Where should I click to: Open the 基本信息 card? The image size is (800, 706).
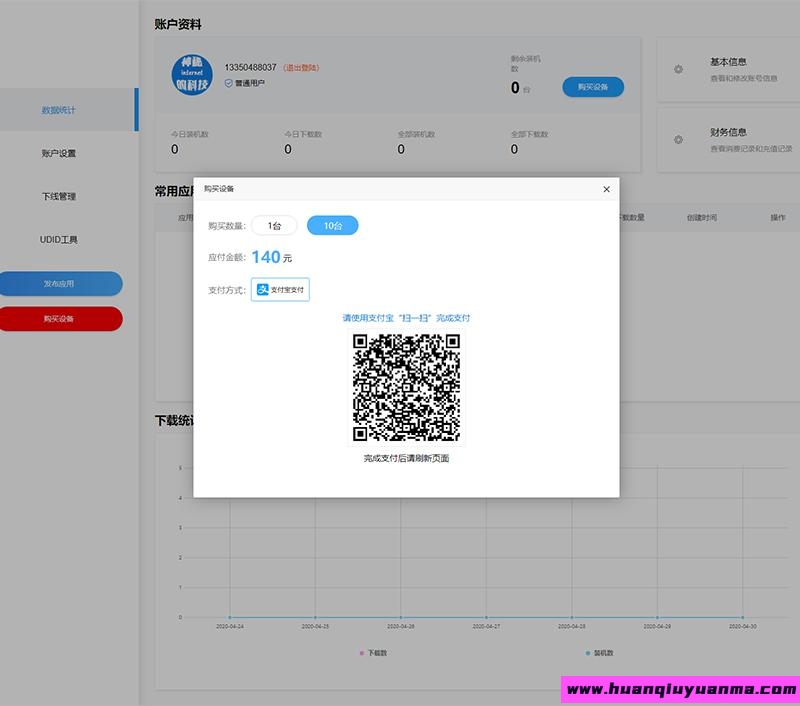click(x=729, y=69)
